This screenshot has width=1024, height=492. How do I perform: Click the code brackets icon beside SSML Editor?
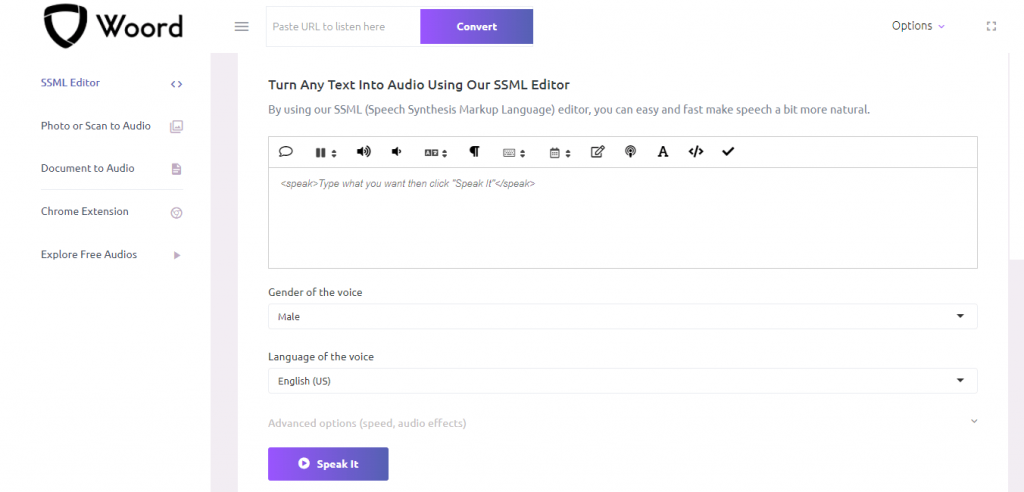pyautogui.click(x=176, y=84)
